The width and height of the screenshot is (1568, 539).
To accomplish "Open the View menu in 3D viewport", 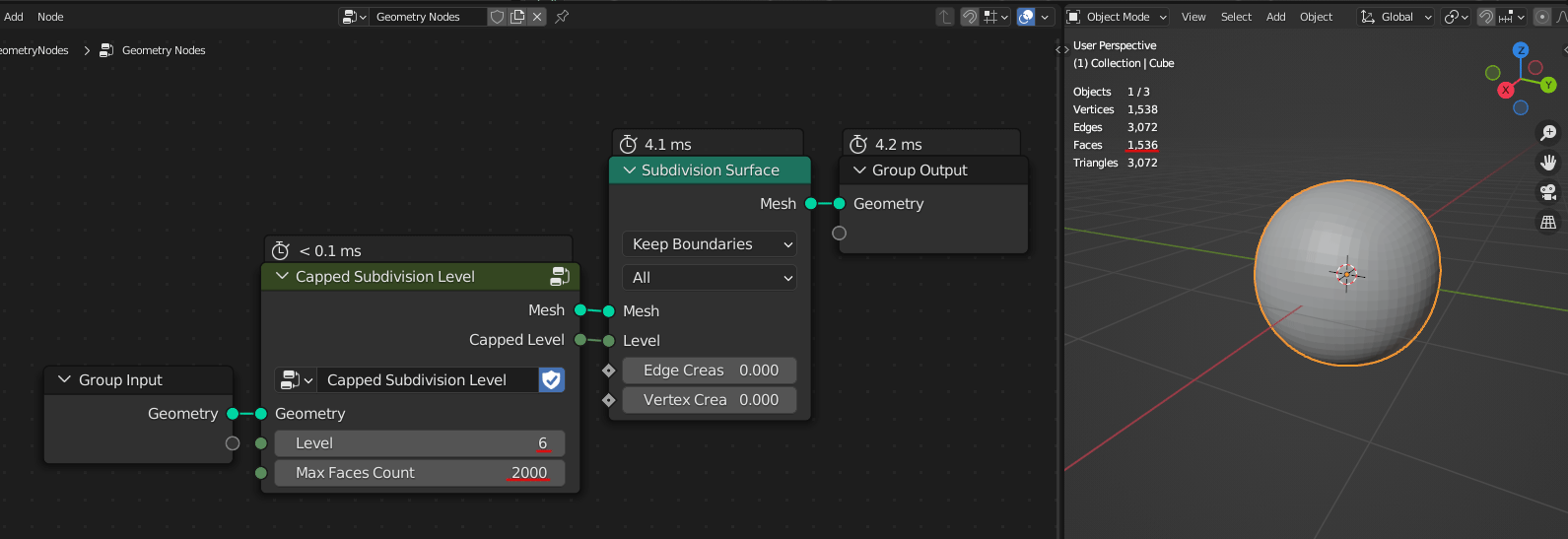I will (x=1193, y=17).
